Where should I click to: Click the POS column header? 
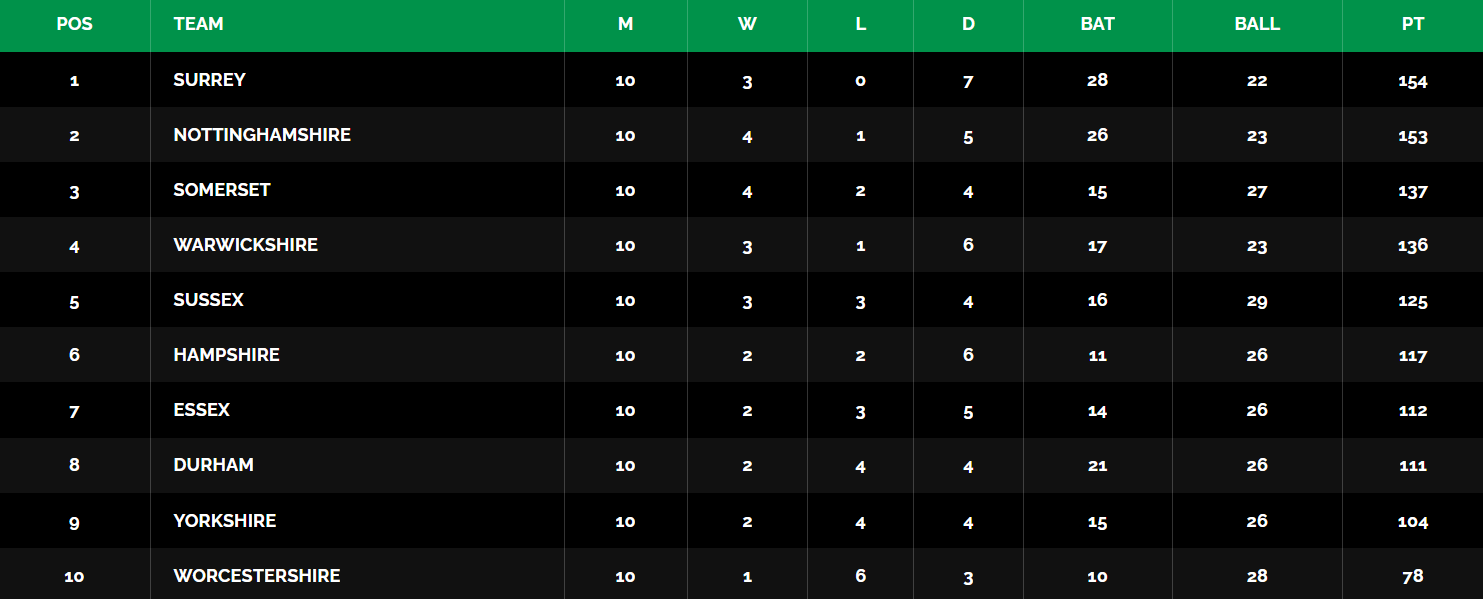[x=74, y=24]
